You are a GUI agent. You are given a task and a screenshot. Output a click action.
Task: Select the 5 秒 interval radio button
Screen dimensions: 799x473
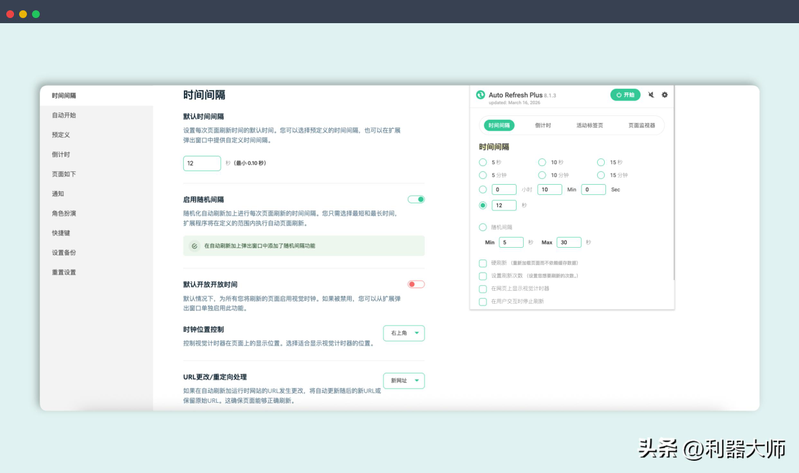click(483, 162)
